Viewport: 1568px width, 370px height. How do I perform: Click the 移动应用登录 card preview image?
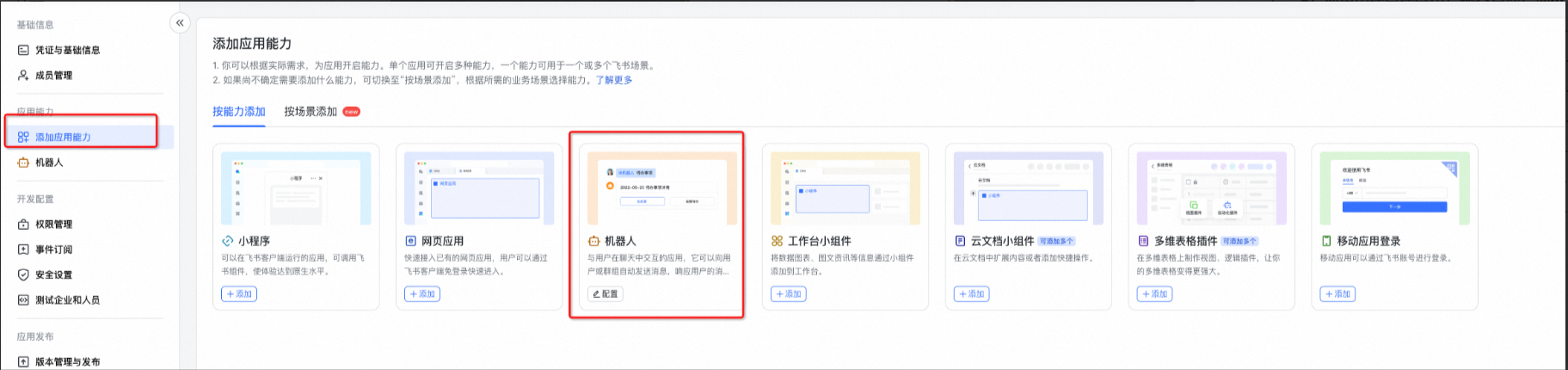tap(1395, 188)
